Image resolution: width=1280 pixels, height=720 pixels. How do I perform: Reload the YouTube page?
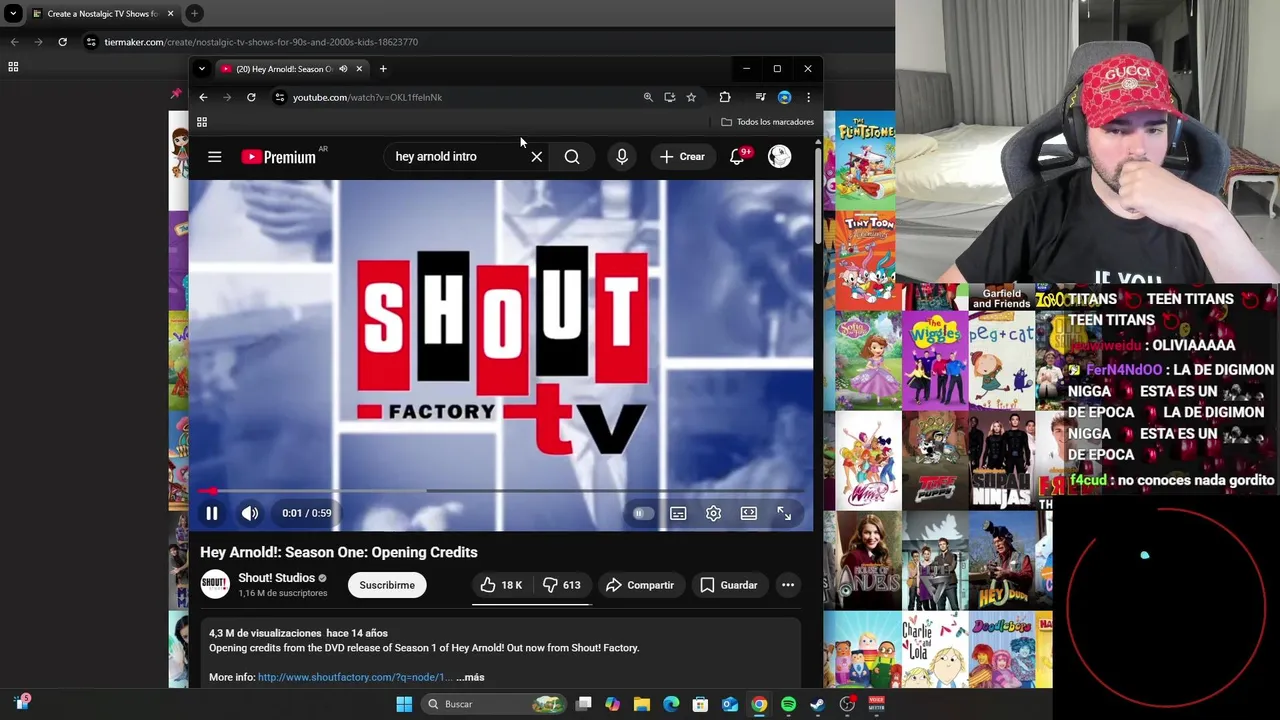coord(251,97)
